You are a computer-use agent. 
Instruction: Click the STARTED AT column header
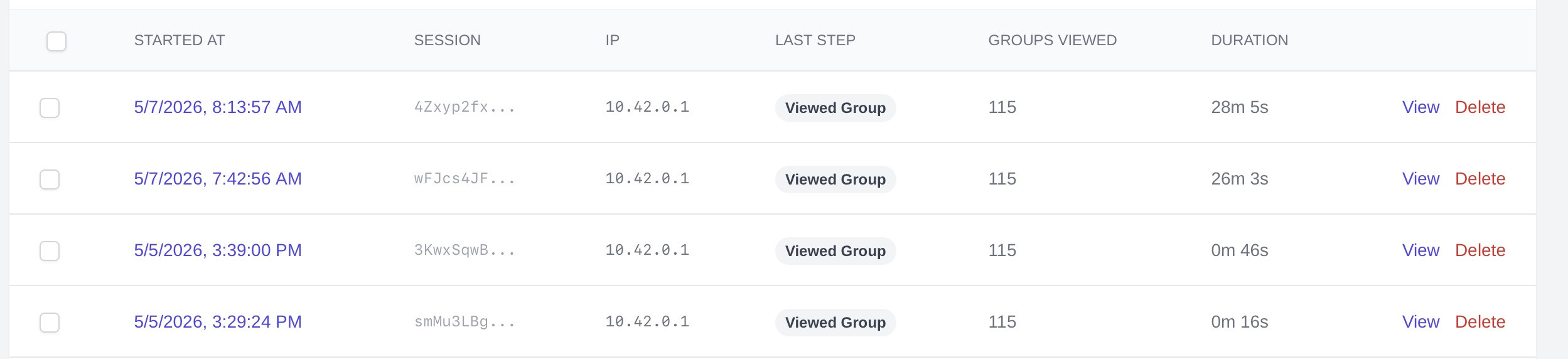(x=180, y=40)
